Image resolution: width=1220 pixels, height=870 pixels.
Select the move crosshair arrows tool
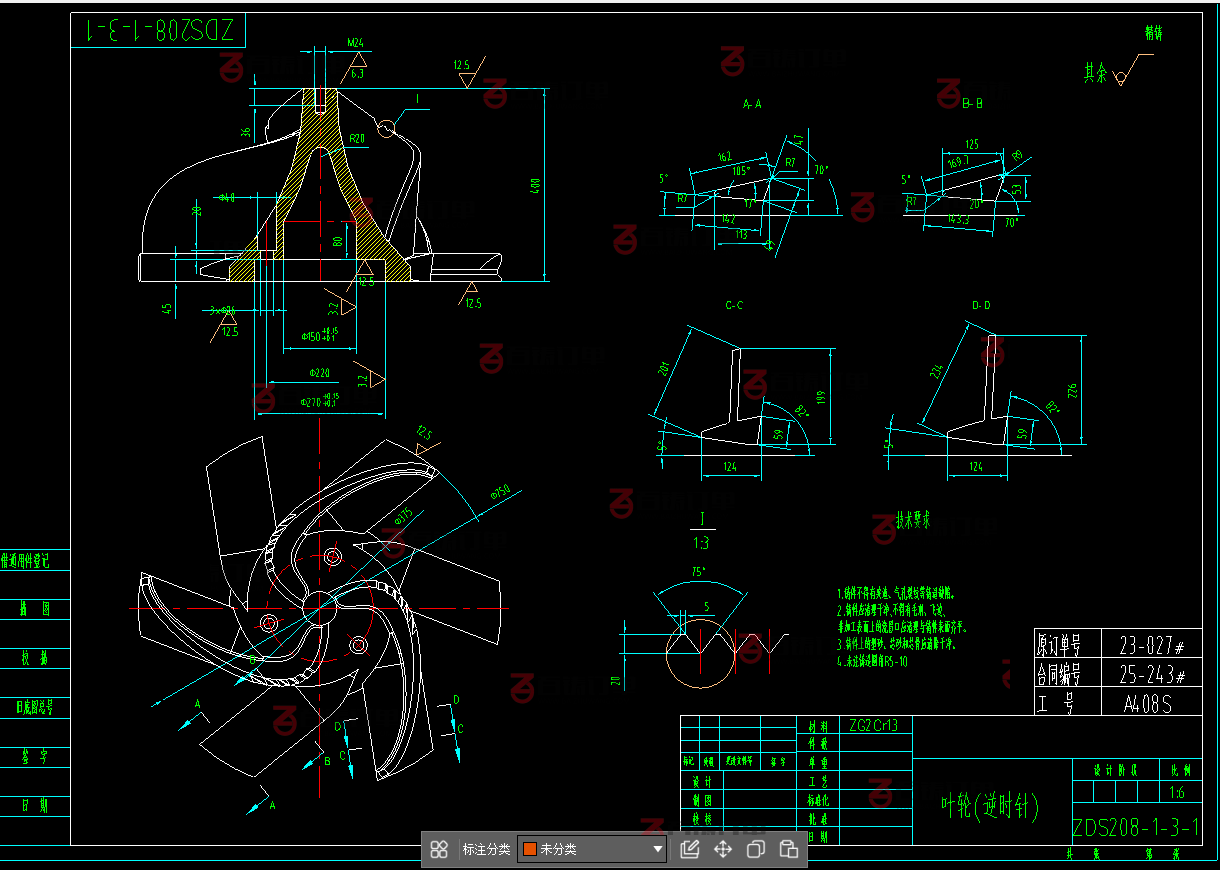[x=722, y=850]
